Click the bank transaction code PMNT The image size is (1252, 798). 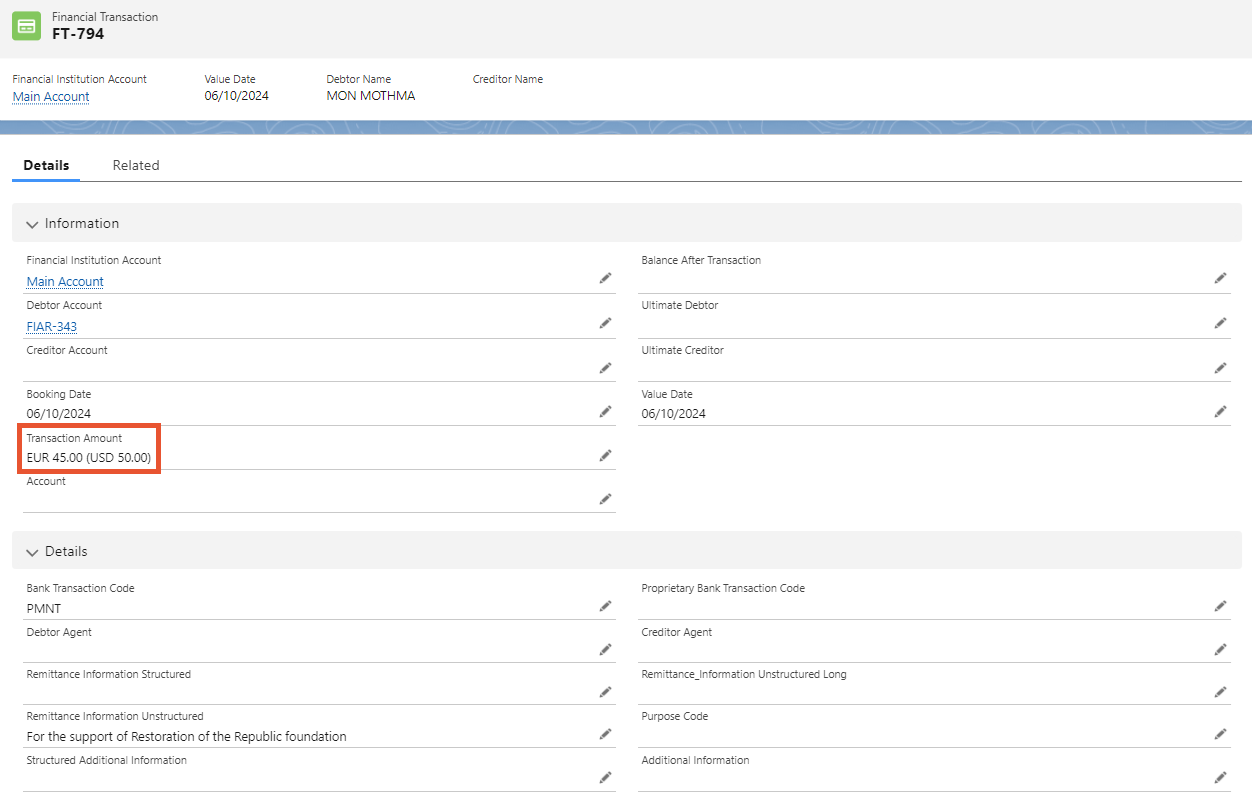pos(44,608)
